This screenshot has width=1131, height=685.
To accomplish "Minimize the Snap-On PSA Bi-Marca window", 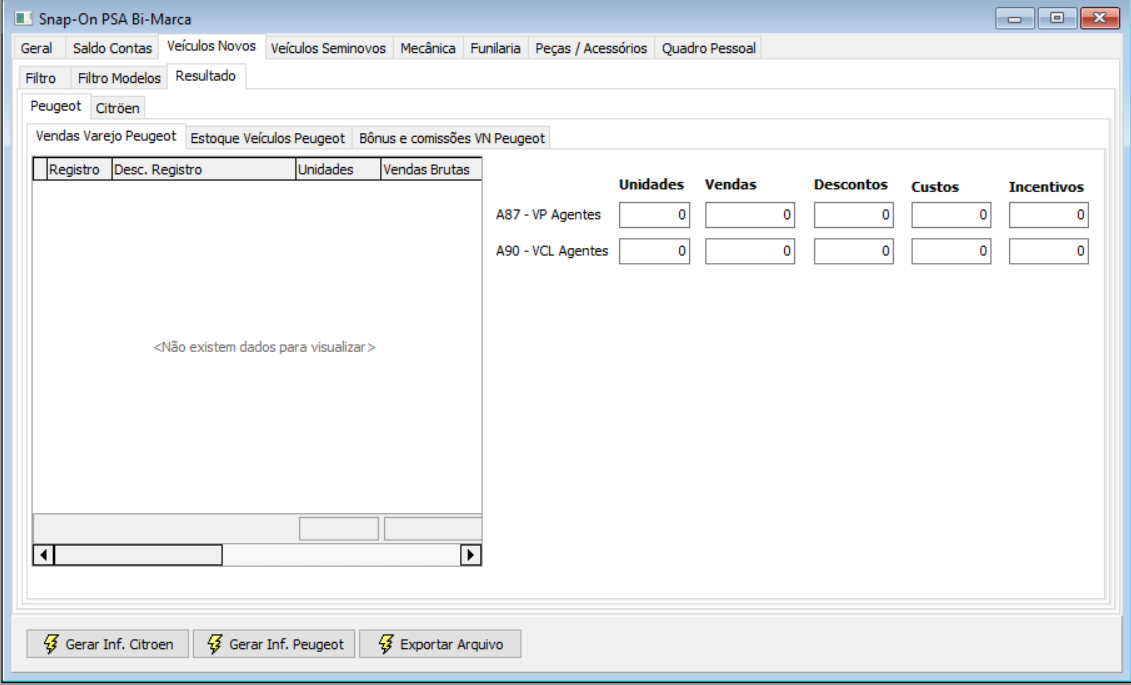I will coord(1015,18).
